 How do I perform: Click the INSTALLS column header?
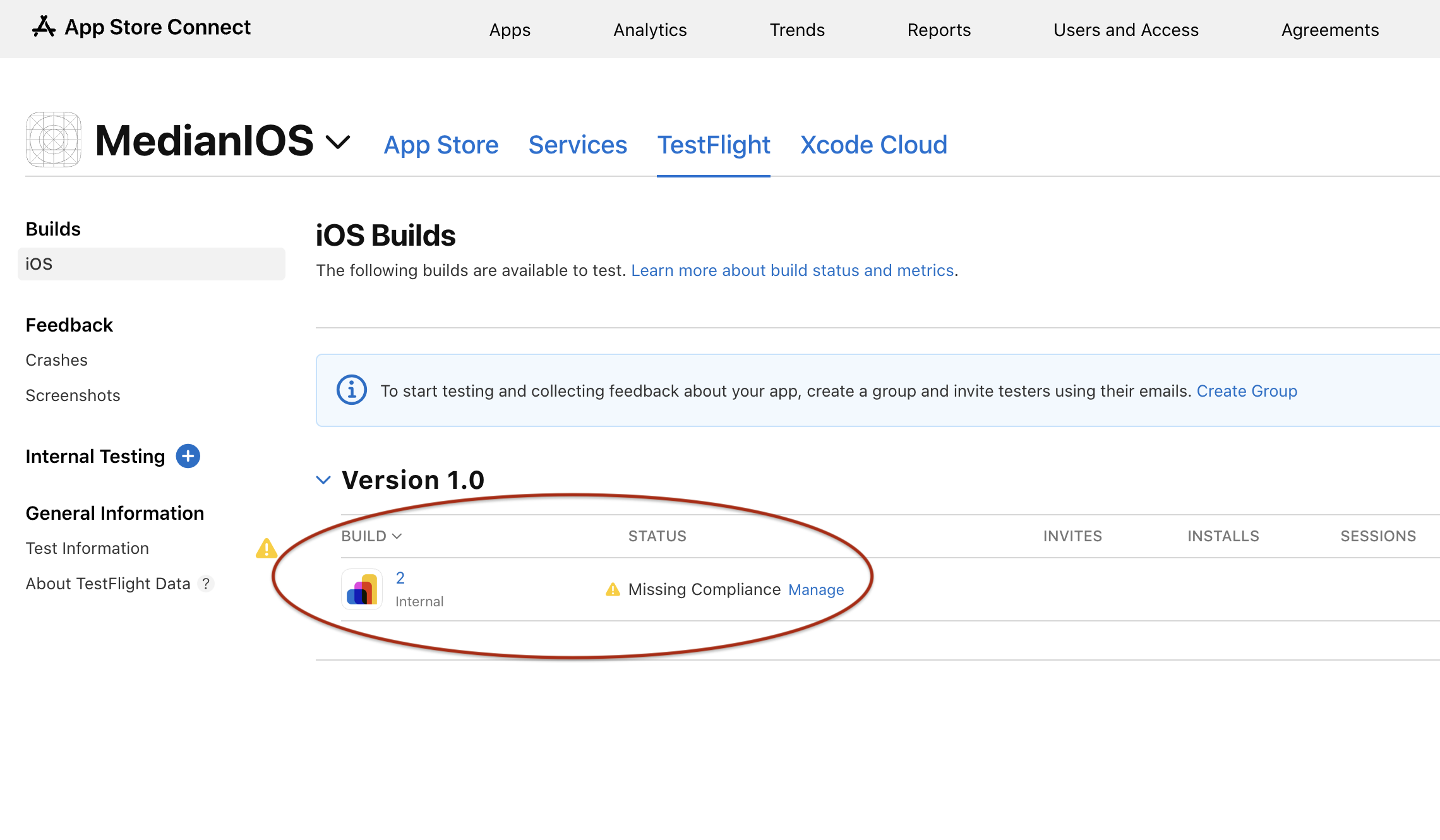point(1223,536)
